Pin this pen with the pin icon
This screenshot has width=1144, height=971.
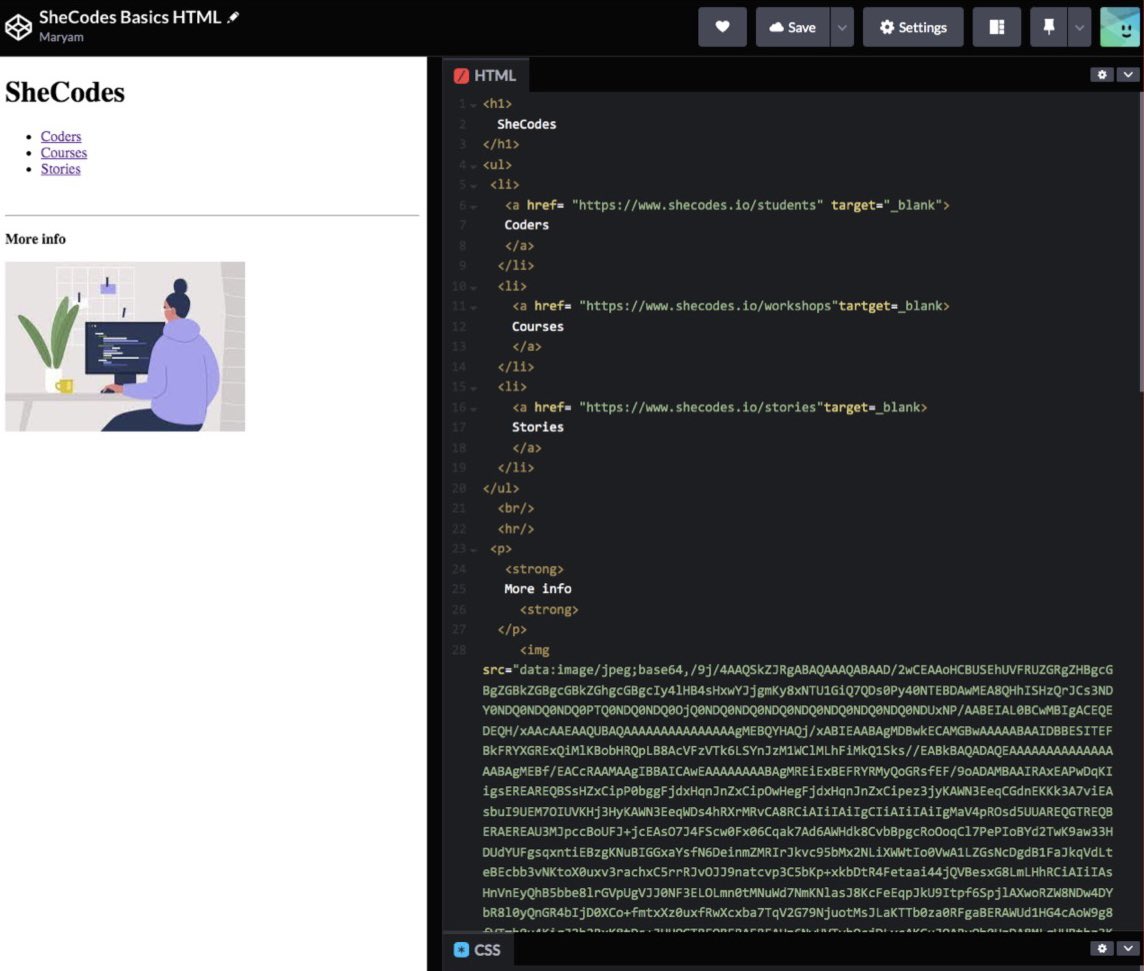click(1048, 27)
